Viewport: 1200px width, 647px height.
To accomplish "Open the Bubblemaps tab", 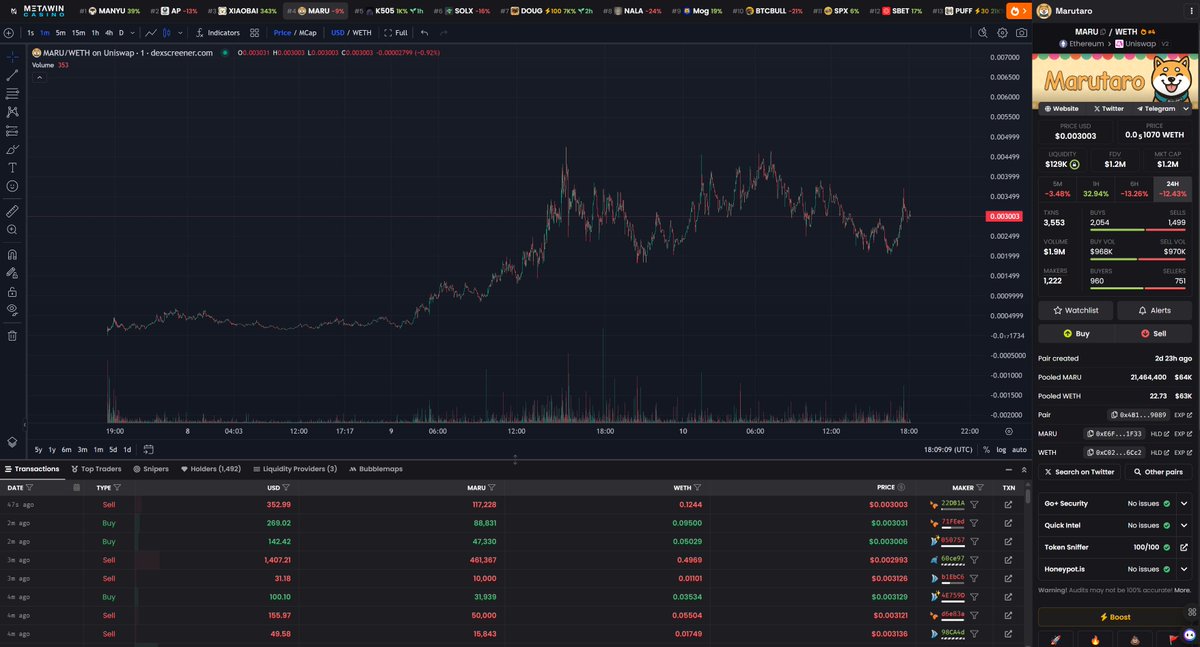I will [x=375, y=468].
